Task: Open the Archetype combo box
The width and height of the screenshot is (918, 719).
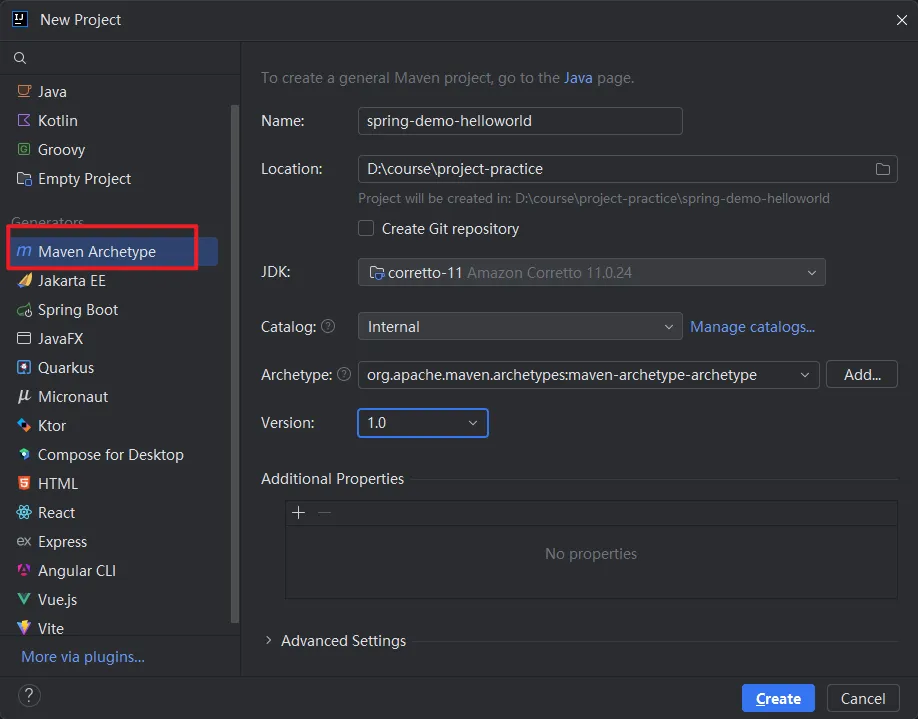Action: point(588,375)
